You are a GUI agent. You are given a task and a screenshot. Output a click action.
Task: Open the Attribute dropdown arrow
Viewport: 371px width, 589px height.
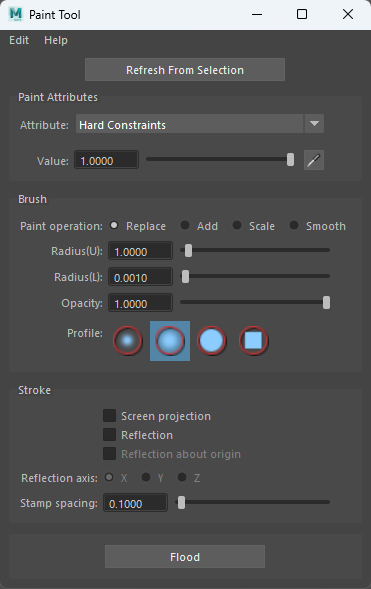click(x=314, y=124)
